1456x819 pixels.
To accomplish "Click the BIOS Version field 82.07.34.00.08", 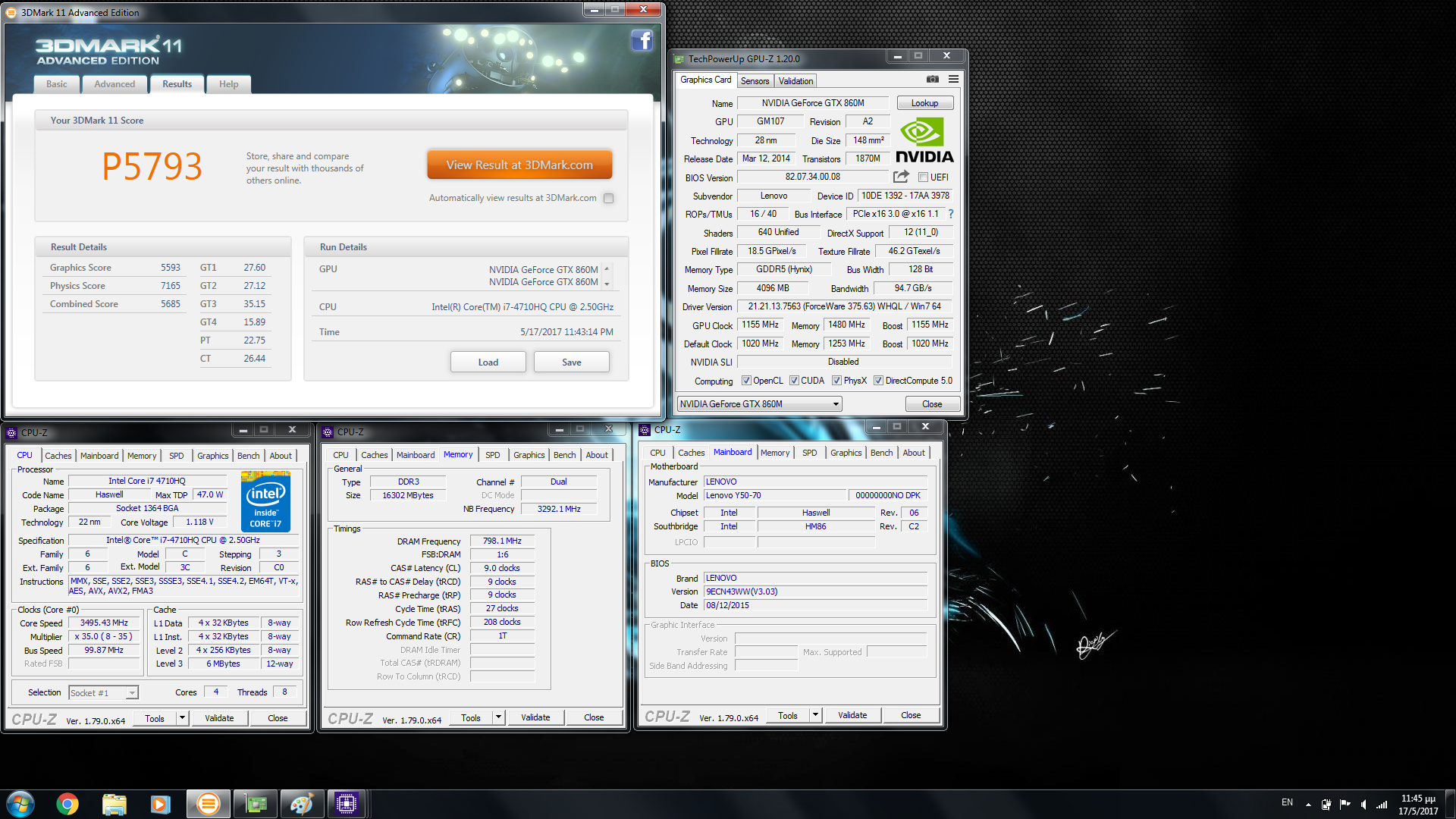I will click(x=812, y=177).
